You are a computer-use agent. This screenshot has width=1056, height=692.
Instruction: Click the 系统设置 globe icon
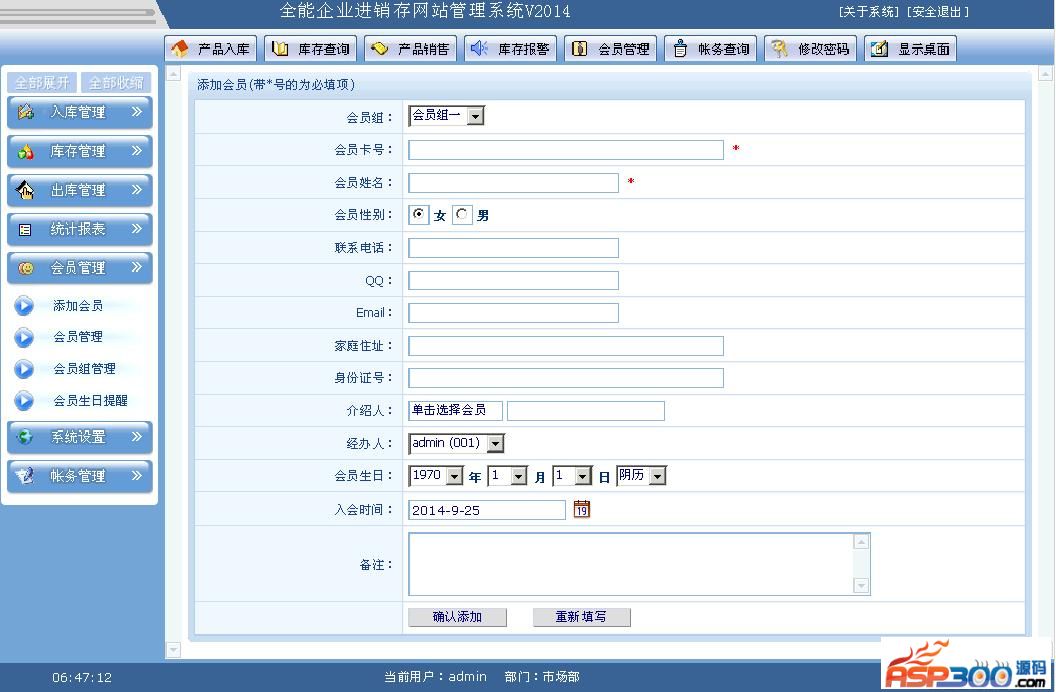click(x=26, y=437)
